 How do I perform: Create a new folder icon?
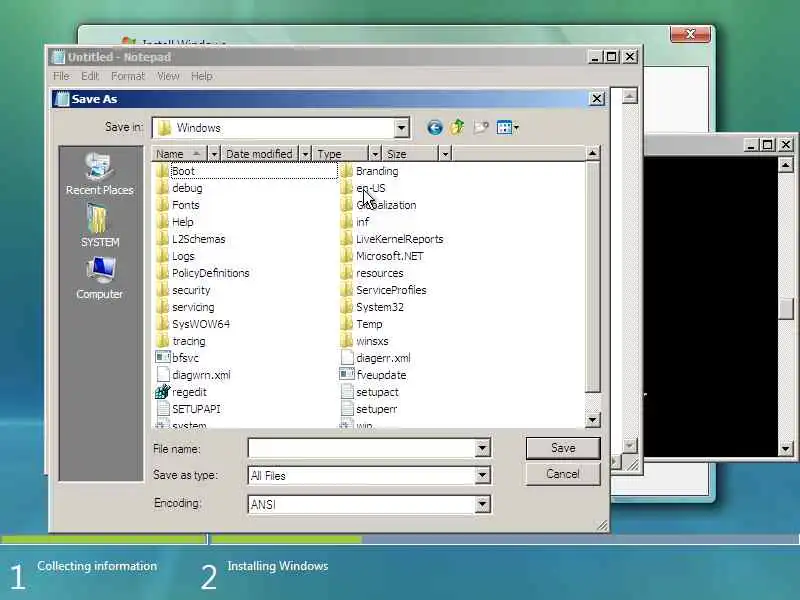[481, 127]
